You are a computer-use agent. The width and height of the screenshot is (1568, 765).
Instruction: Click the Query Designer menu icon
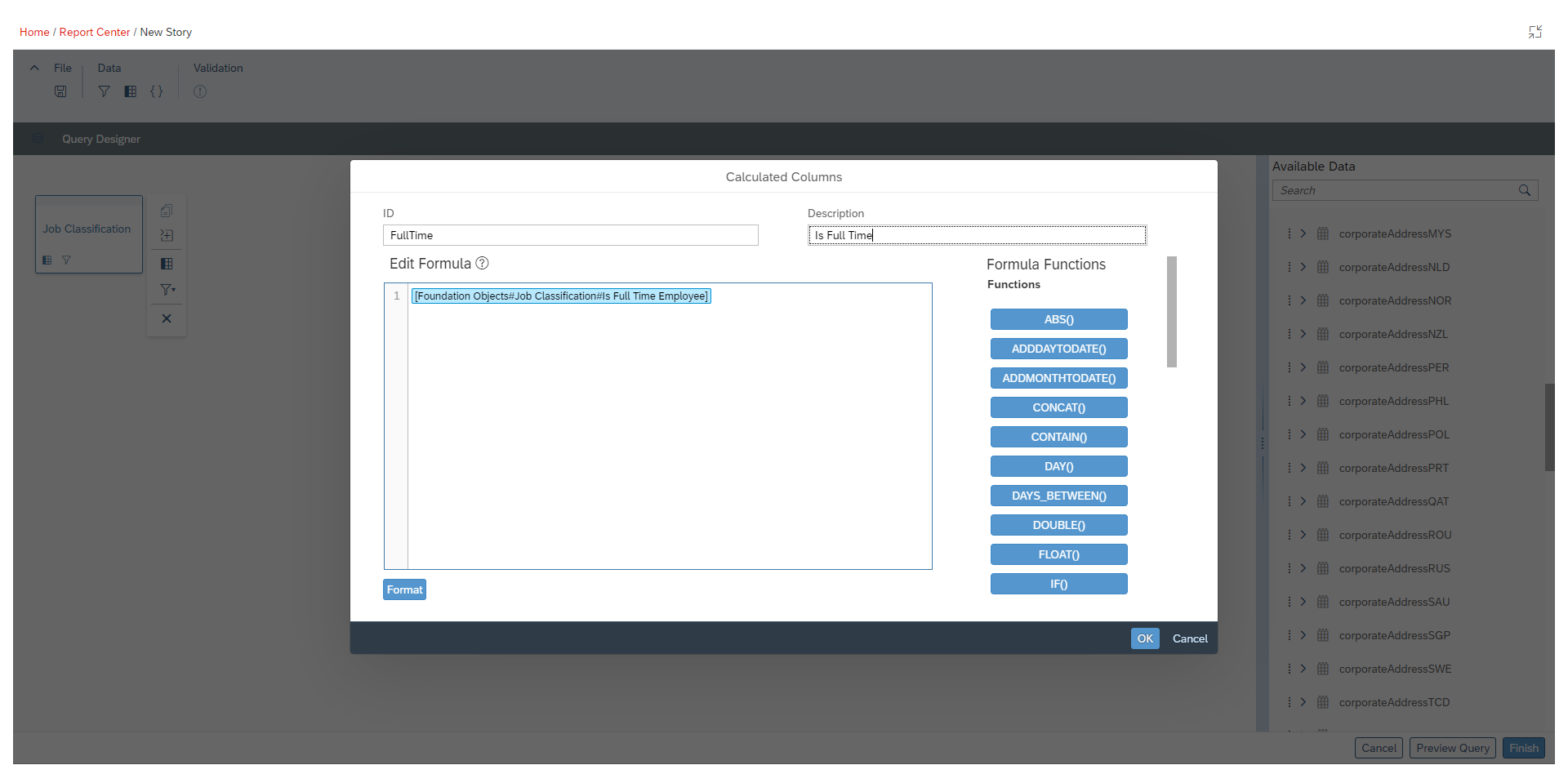tap(38, 139)
